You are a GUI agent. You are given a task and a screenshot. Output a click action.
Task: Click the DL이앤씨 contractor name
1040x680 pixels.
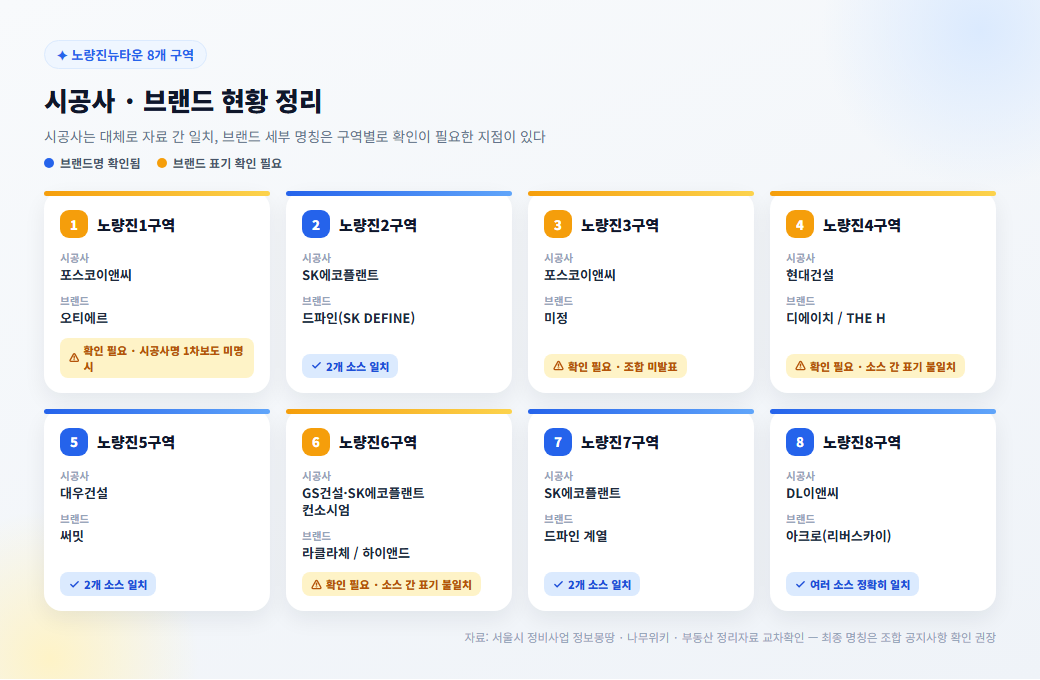coord(812,494)
